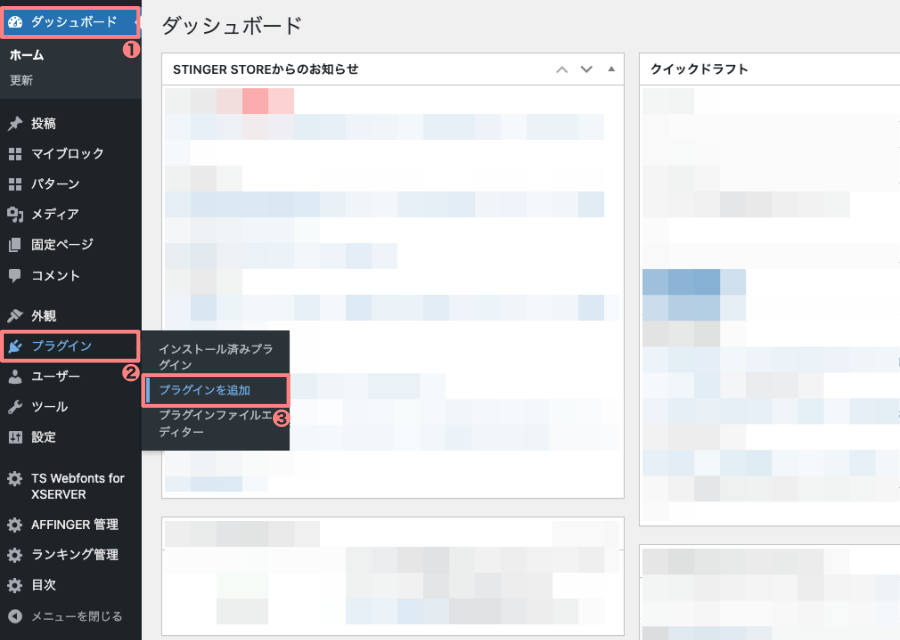The height and width of the screenshot is (640, 900).
Task: Open the 投稿 menu
Action: 70,123
